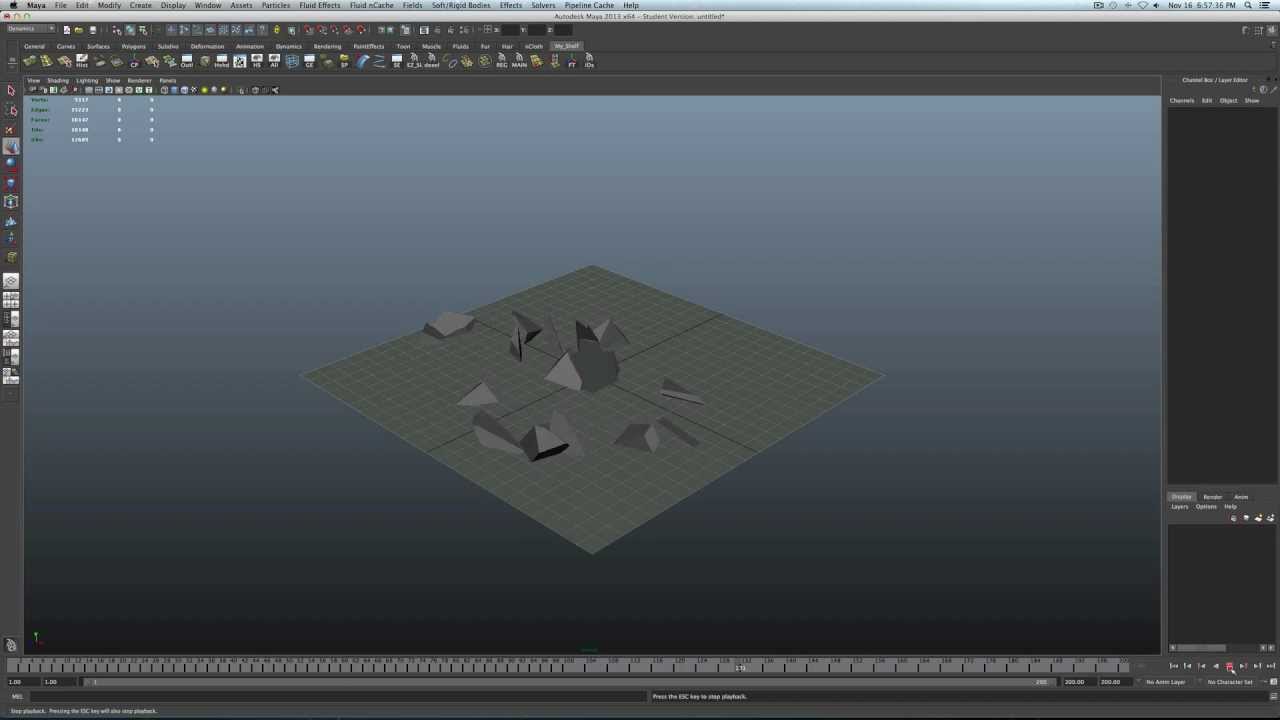
Task: Open the Solvers menu
Action: pos(543,5)
